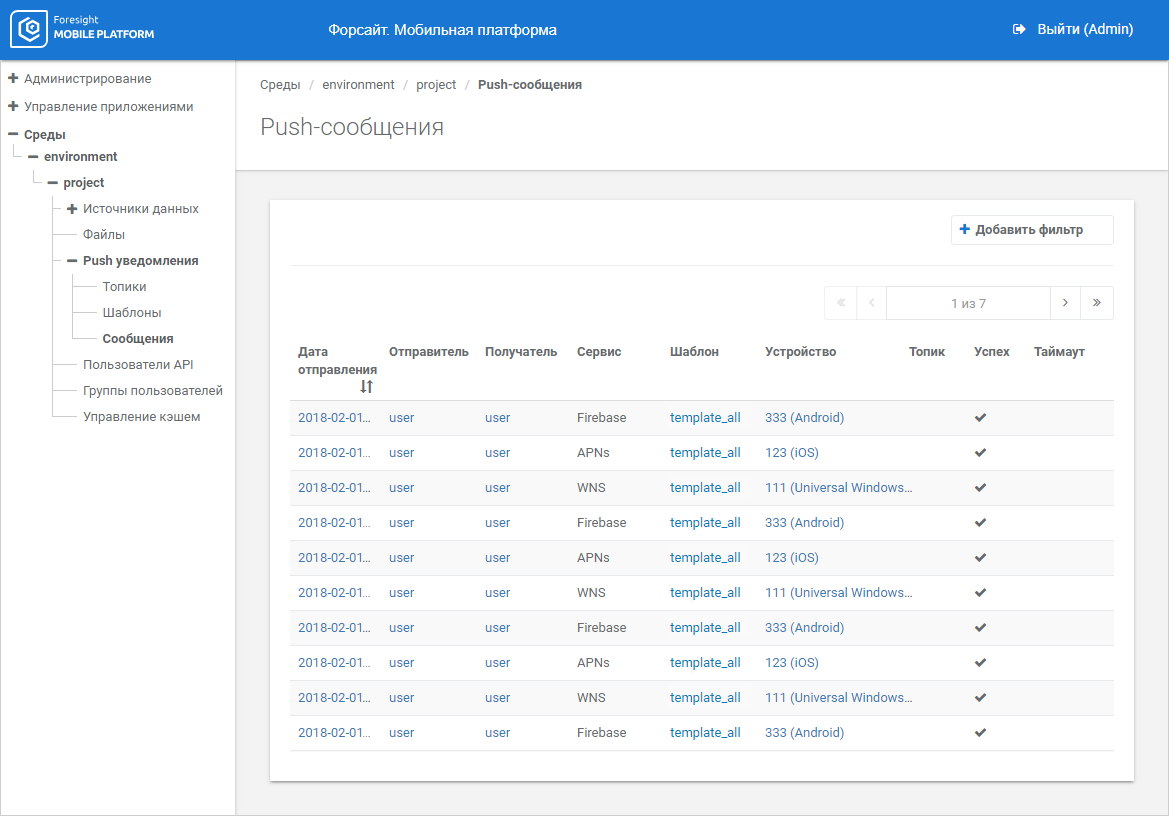Click the sort arrows under Дата отправления

click(366, 386)
